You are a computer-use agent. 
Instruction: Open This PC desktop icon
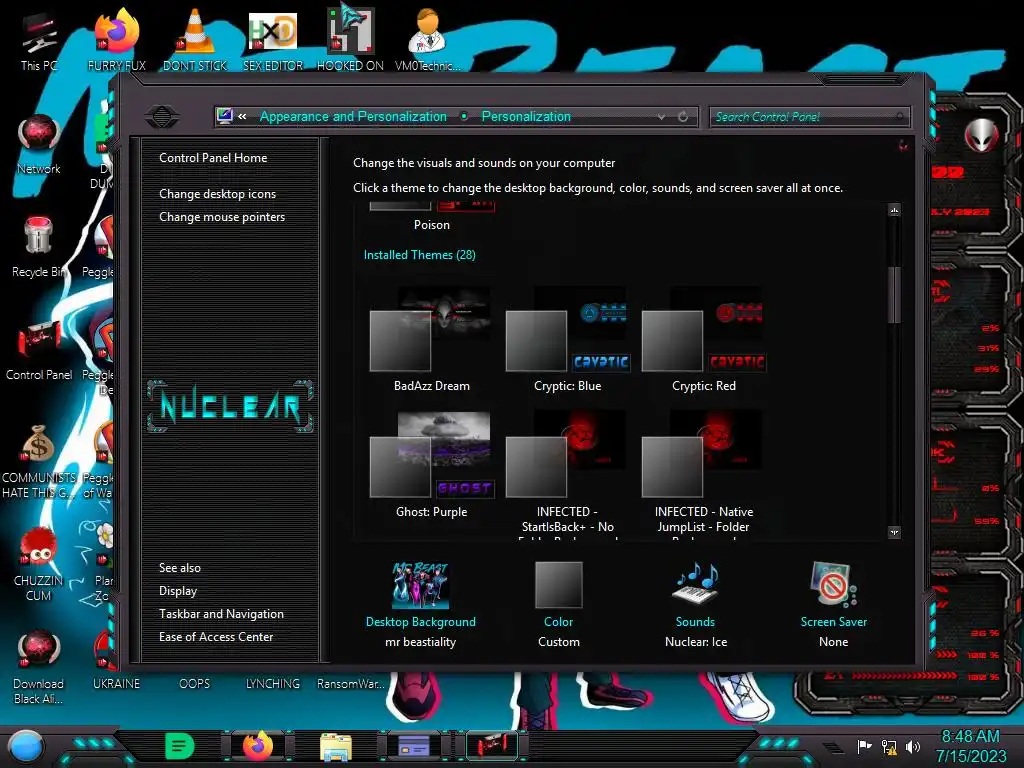[x=39, y=42]
